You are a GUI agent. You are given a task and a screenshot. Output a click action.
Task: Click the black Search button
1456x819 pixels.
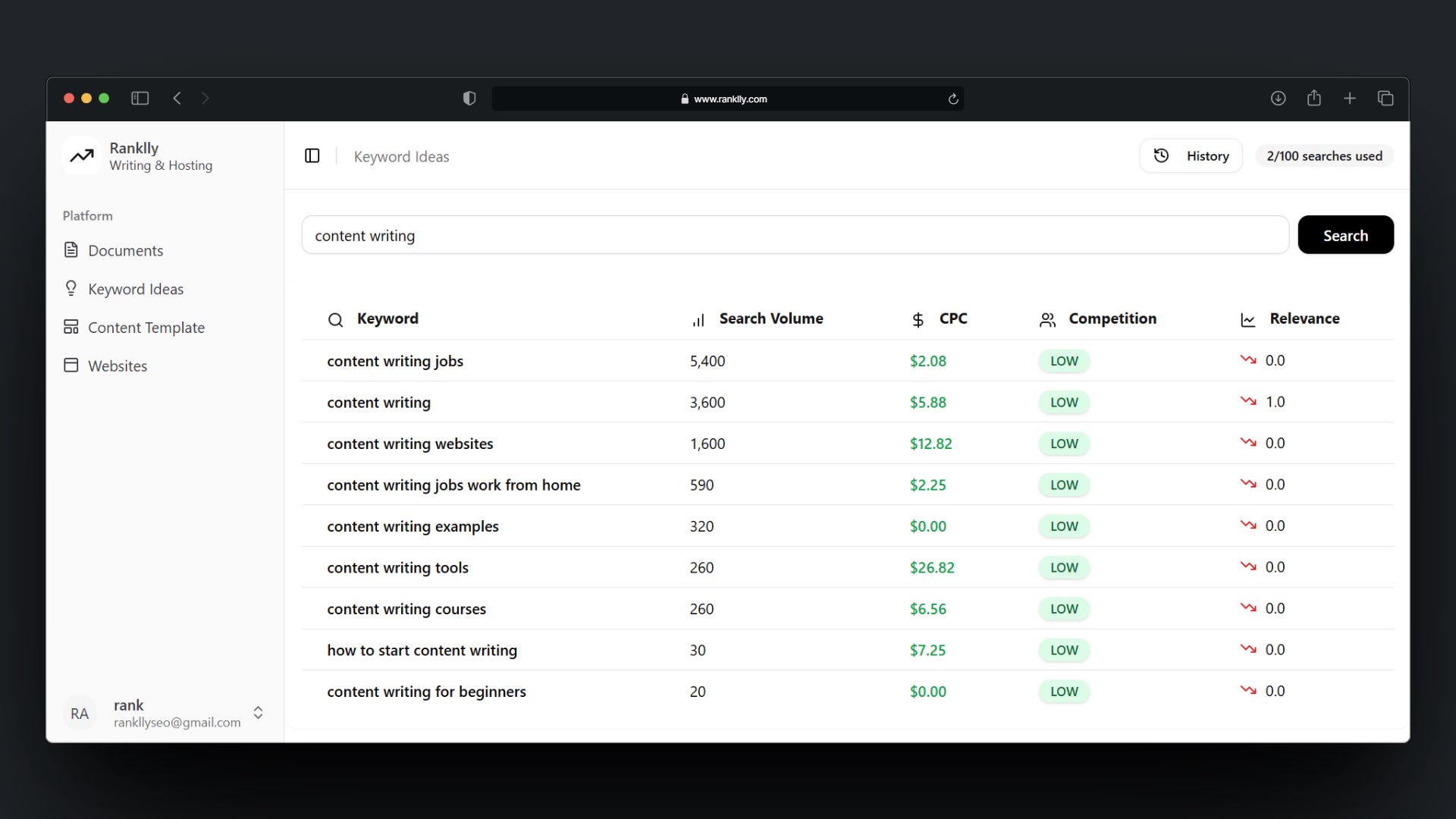(x=1345, y=235)
